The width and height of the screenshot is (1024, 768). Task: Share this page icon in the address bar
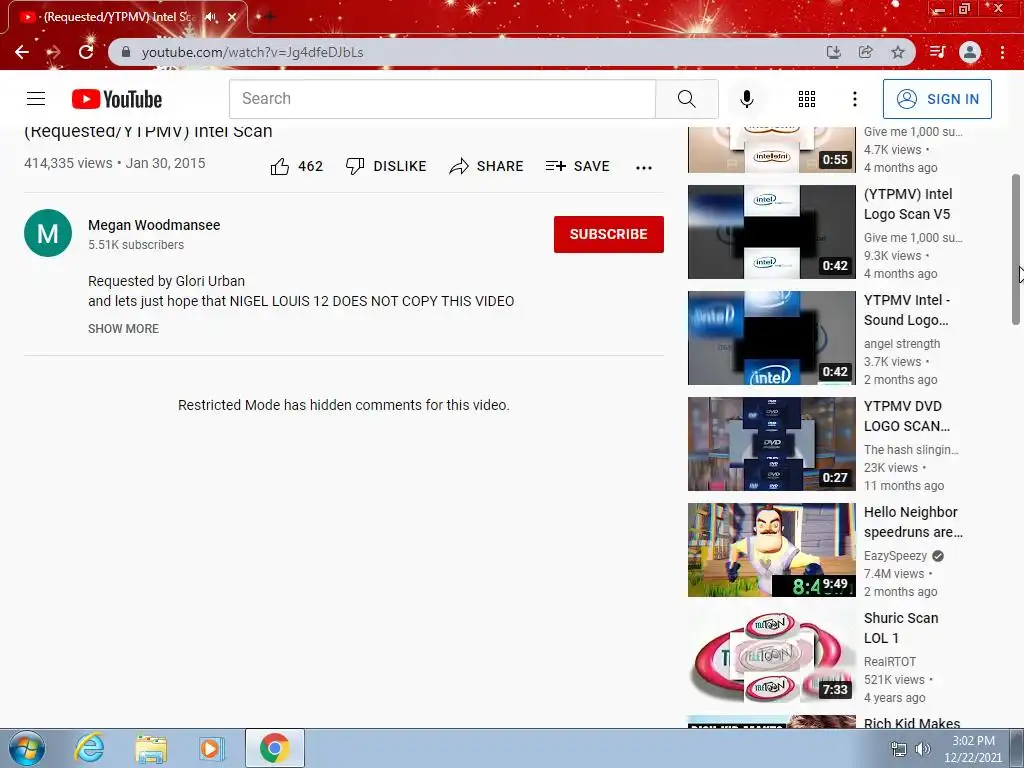pyautogui.click(x=865, y=52)
